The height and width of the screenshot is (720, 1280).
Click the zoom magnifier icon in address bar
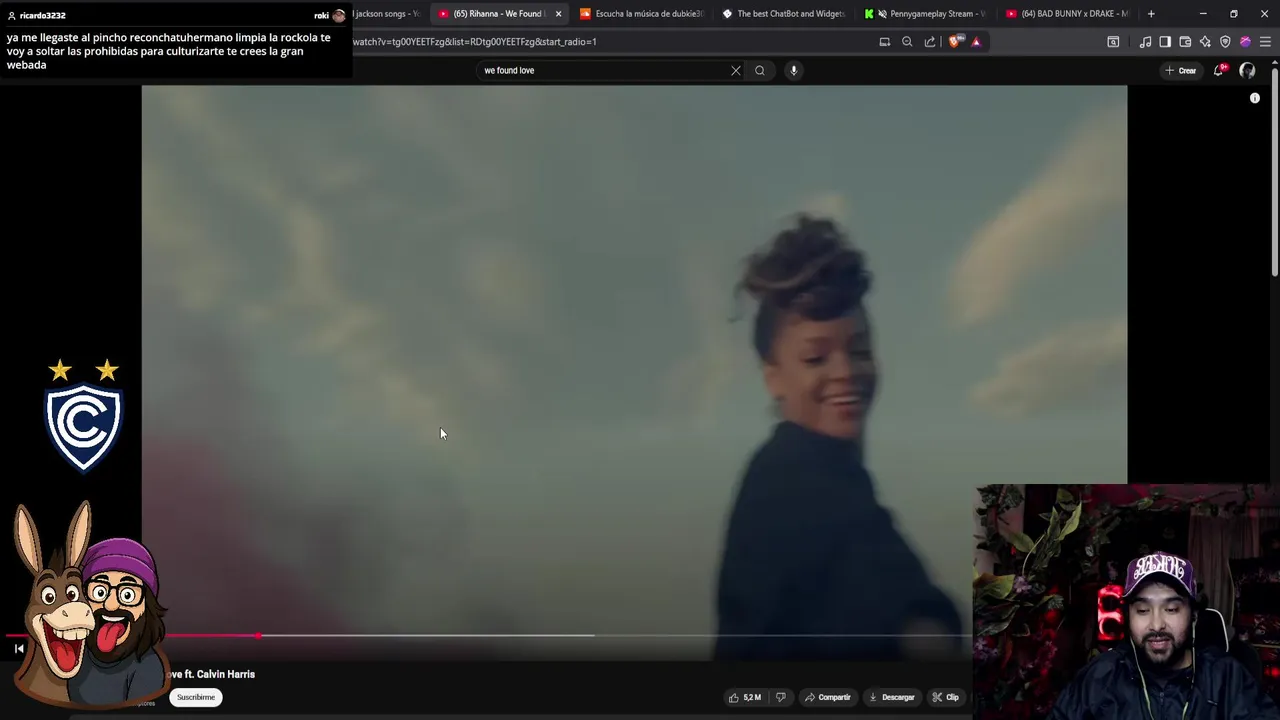click(x=907, y=42)
